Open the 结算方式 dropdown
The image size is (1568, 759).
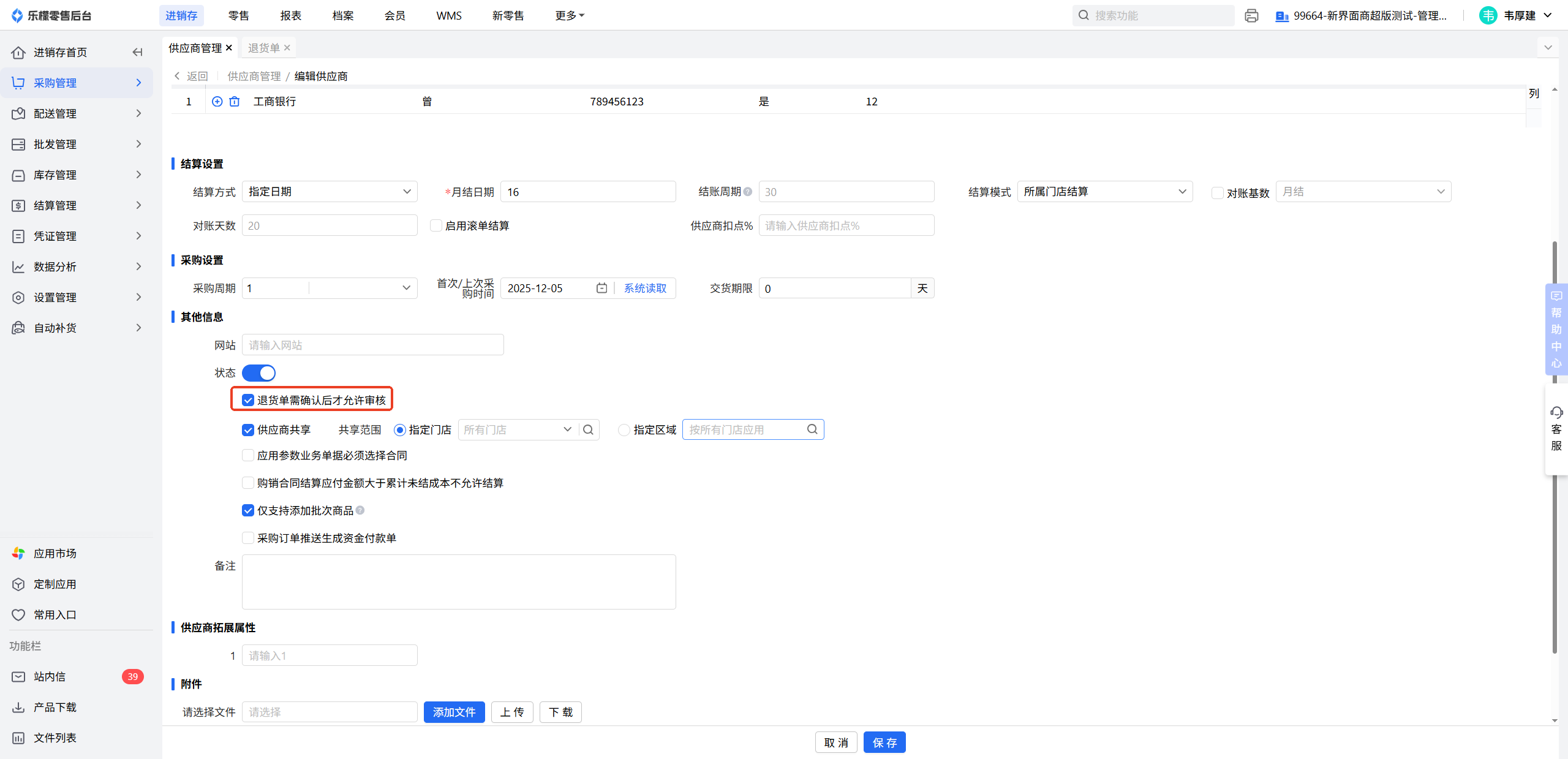330,192
